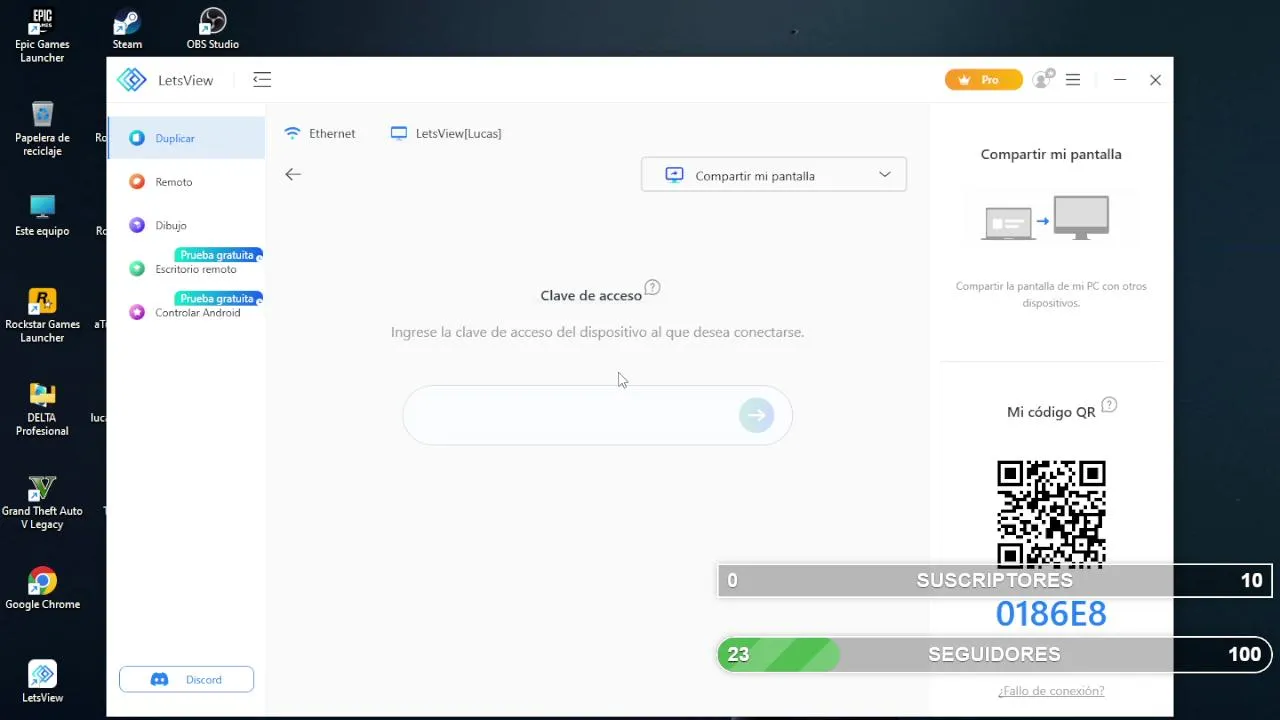The width and height of the screenshot is (1280, 720).
Task: Select Dibujo in the sidebar
Action: [x=186, y=225]
